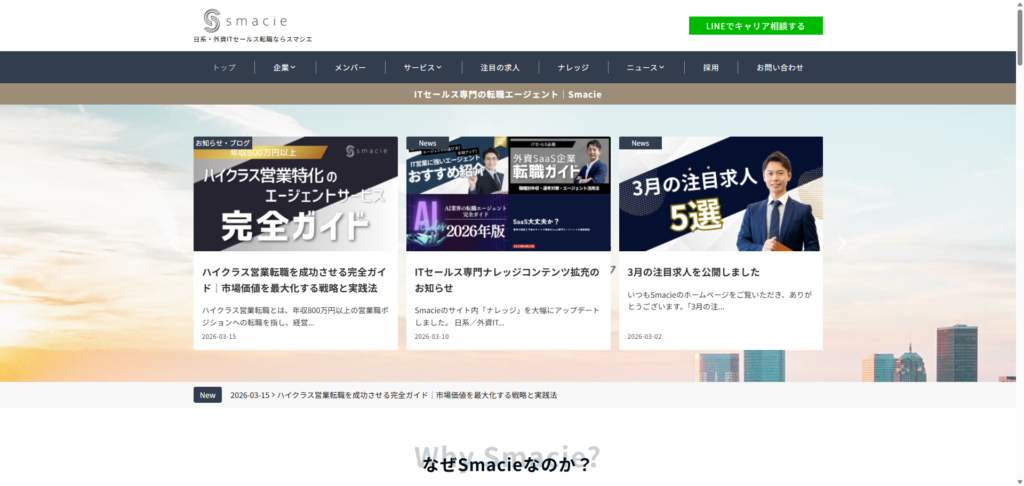The height and width of the screenshot is (486, 1024).
Task: Navigate to お問い合わせ page
Action: (779, 68)
